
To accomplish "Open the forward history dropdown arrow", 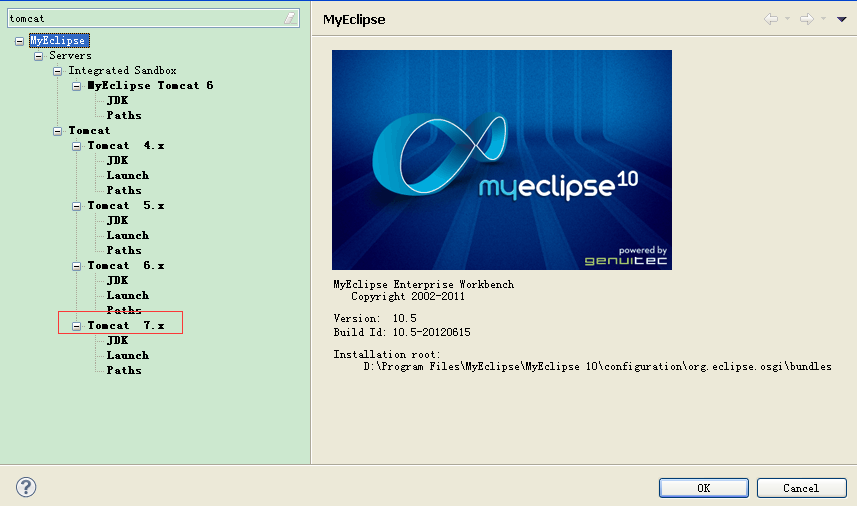I will (x=823, y=19).
